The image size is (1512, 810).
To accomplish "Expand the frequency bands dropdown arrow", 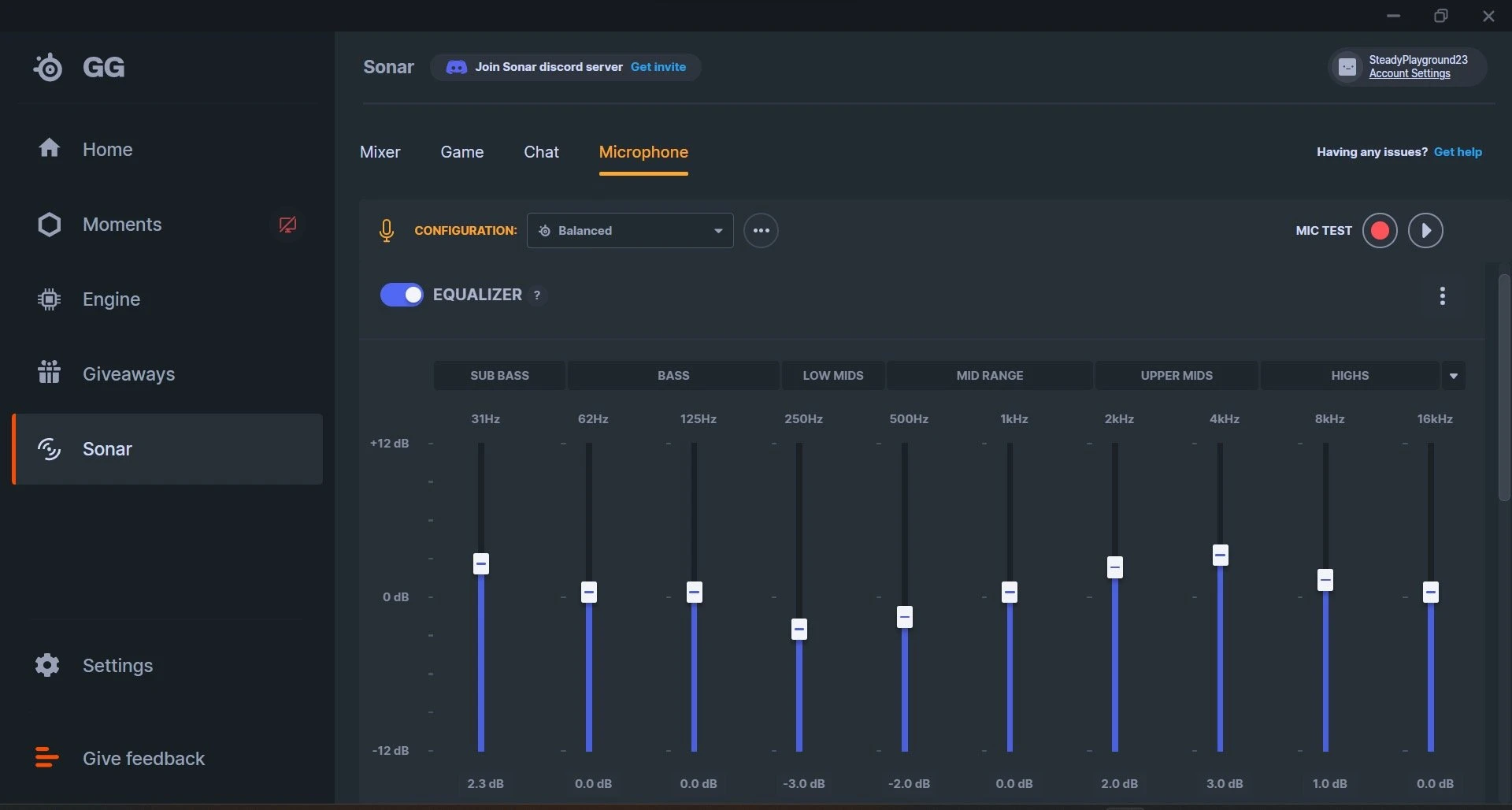I will click(1454, 376).
